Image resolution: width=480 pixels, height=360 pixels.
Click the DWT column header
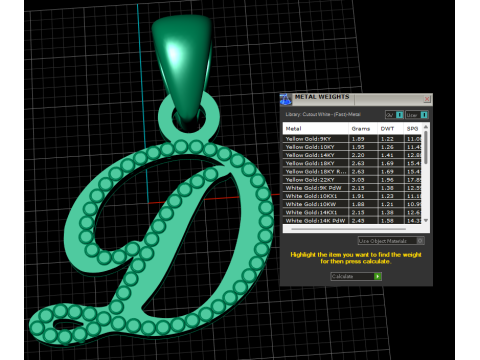(390, 128)
